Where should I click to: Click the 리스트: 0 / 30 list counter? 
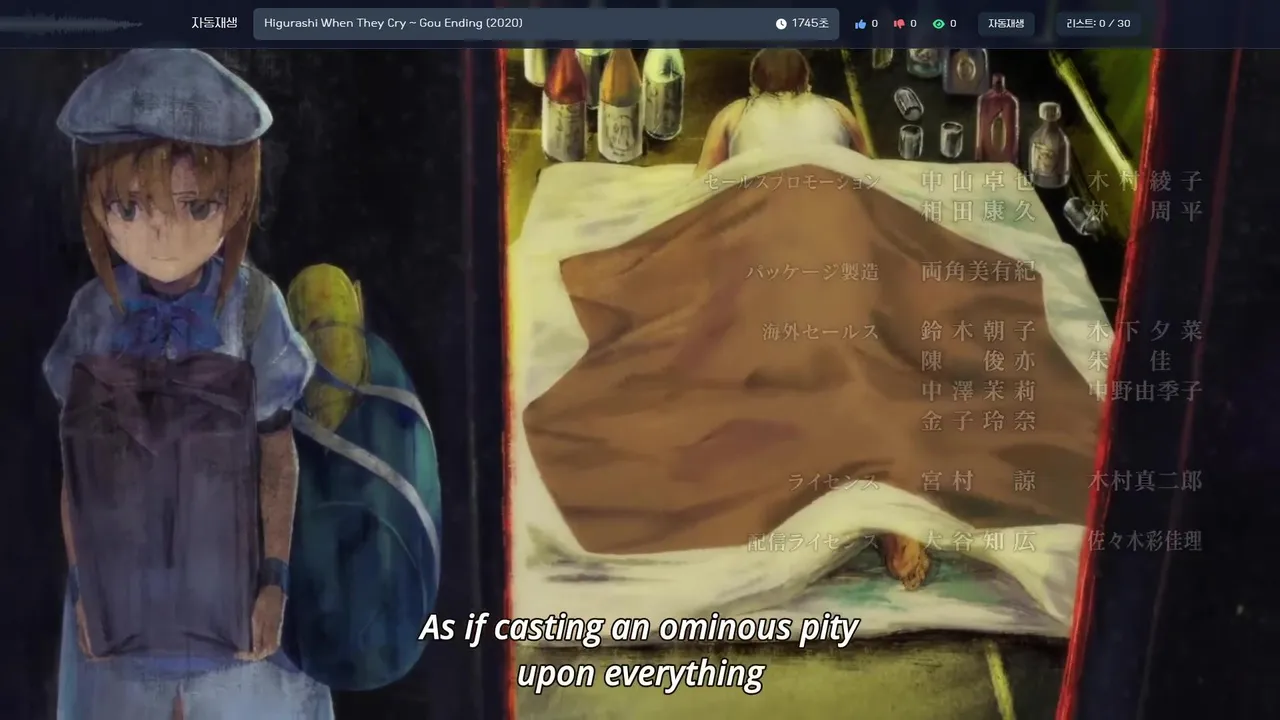pyautogui.click(x=1098, y=24)
